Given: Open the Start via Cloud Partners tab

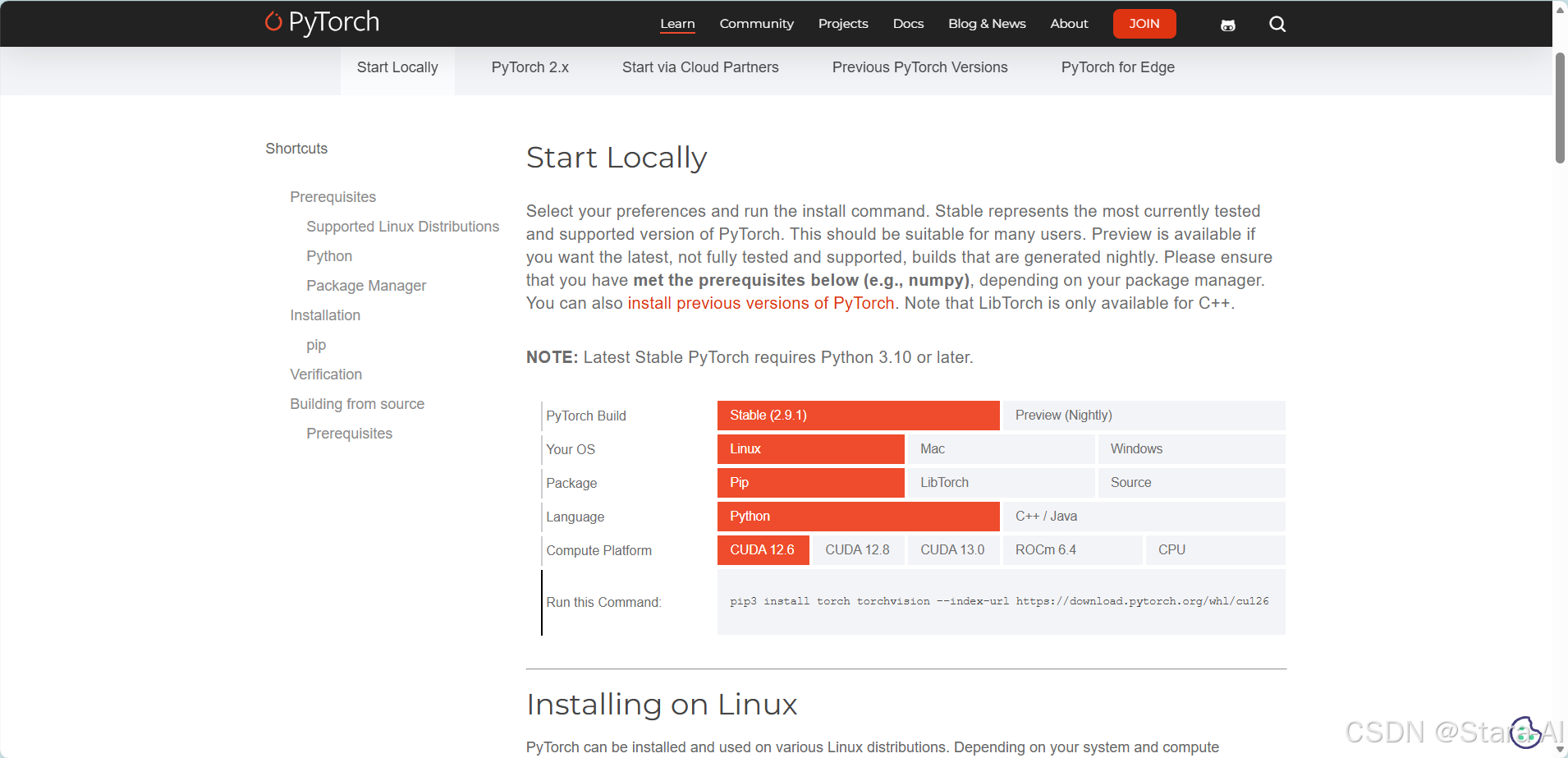Looking at the screenshot, I should point(700,68).
